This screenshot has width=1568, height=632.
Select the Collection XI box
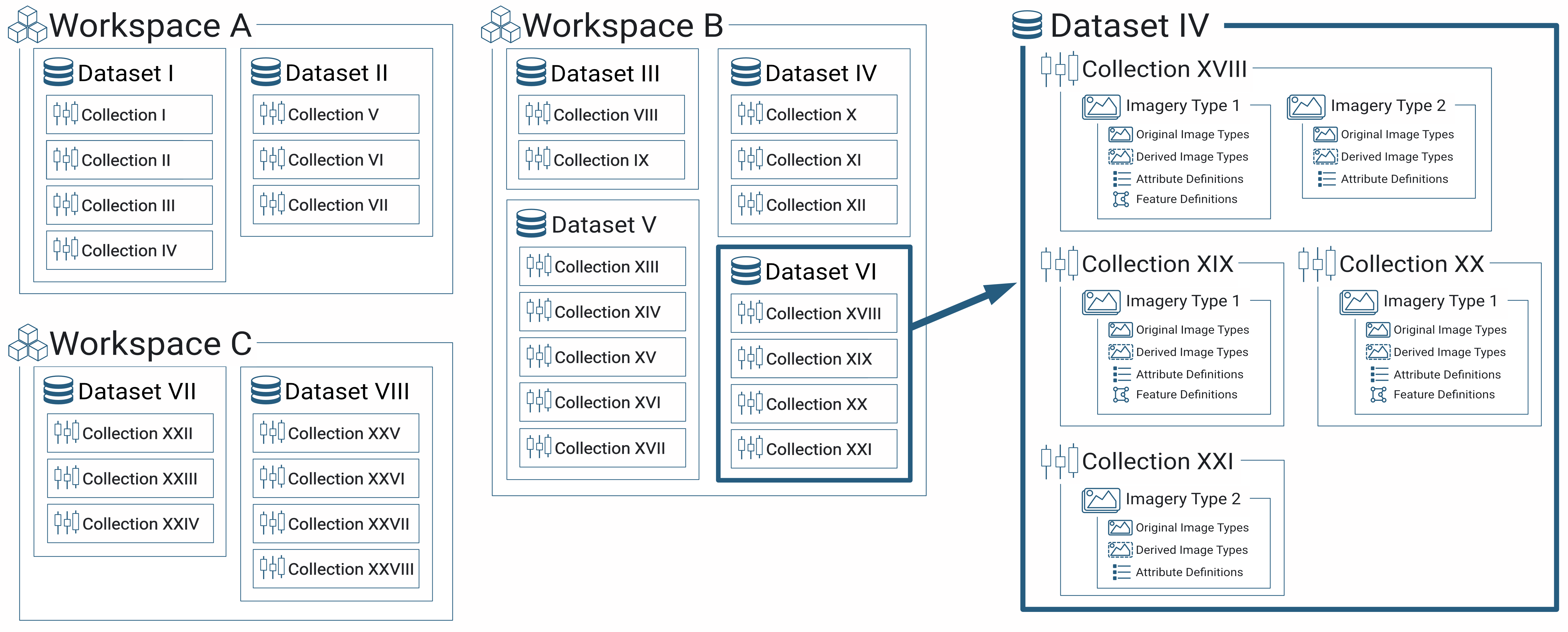click(814, 159)
